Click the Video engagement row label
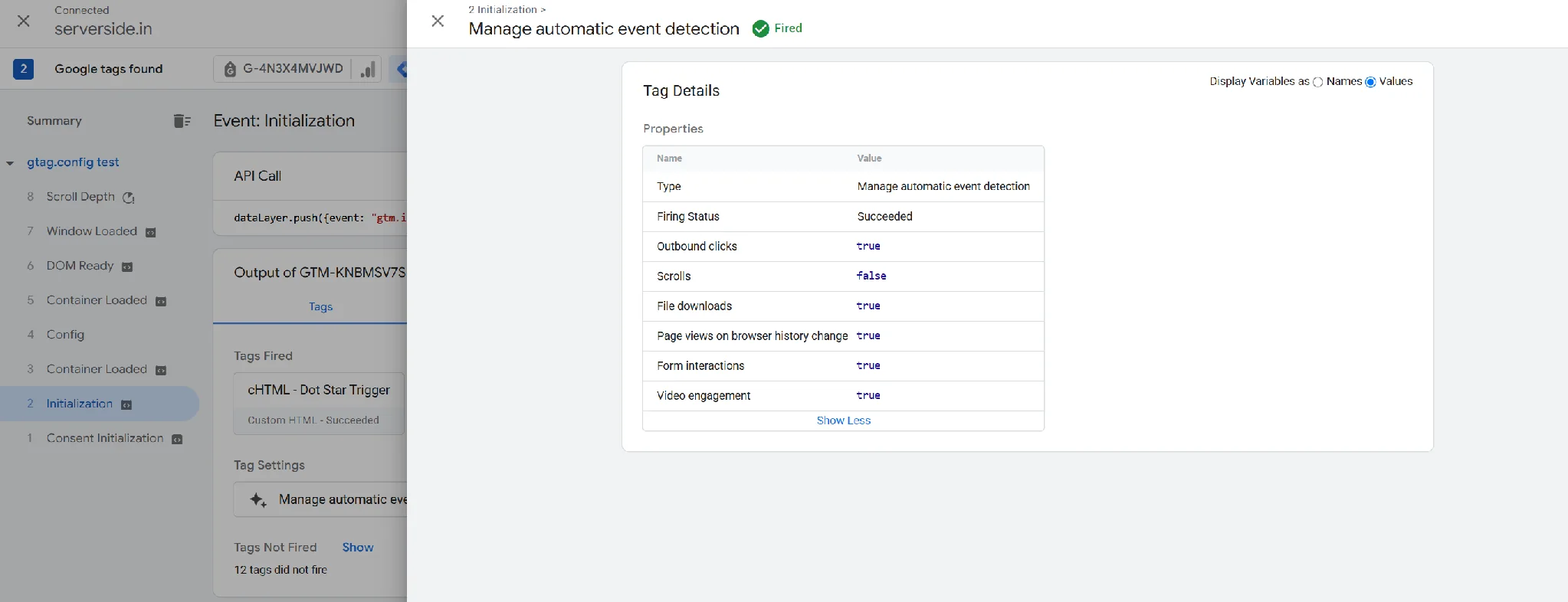 coord(704,395)
